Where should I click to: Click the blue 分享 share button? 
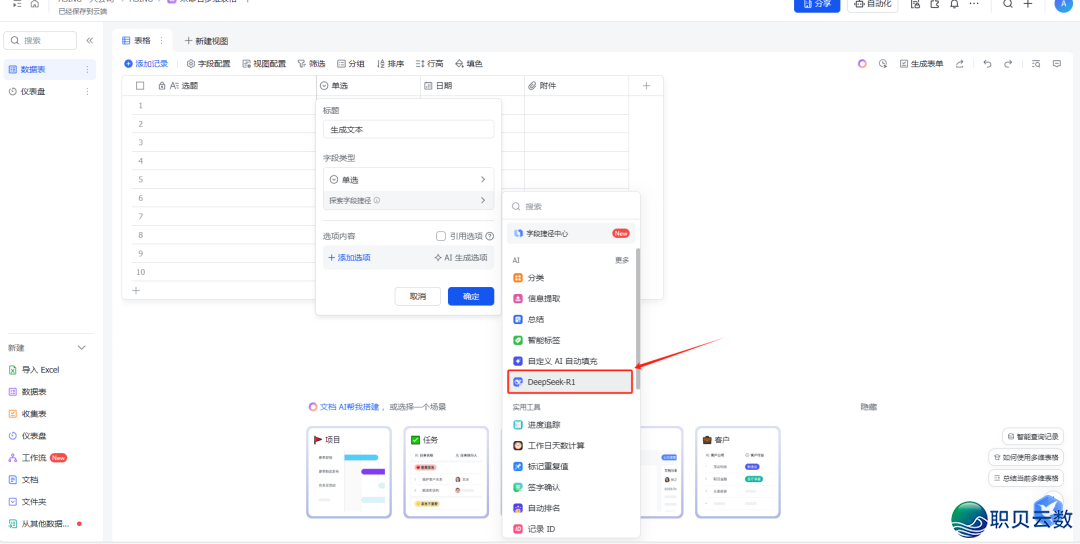[x=817, y=4]
